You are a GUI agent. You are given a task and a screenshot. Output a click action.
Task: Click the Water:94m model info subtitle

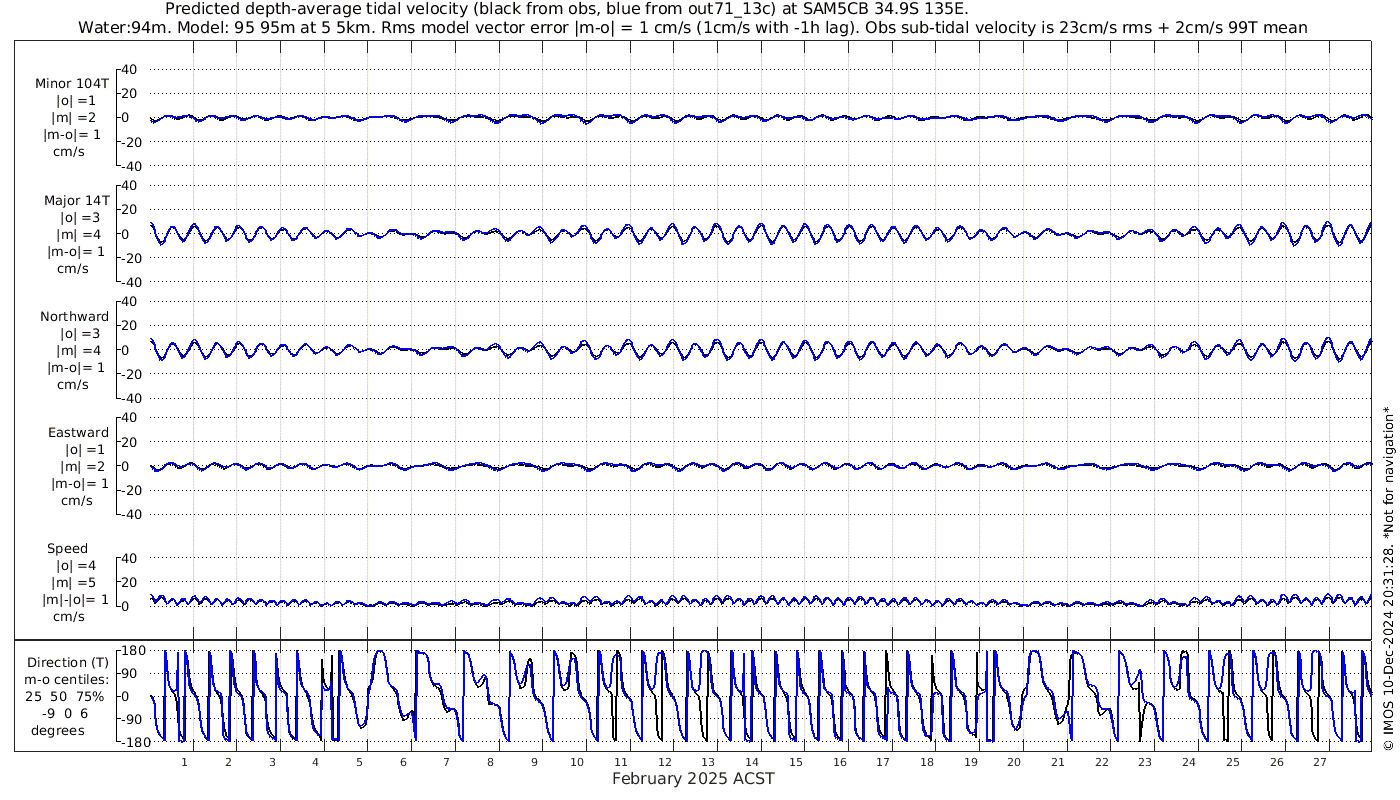tap(692, 27)
